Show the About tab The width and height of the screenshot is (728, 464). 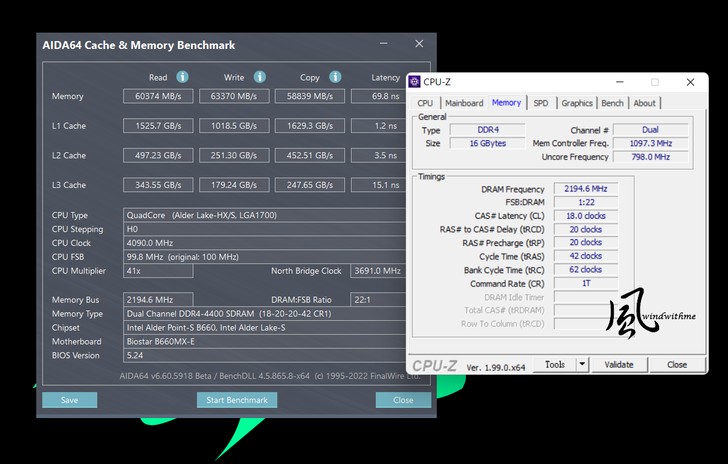coord(644,103)
